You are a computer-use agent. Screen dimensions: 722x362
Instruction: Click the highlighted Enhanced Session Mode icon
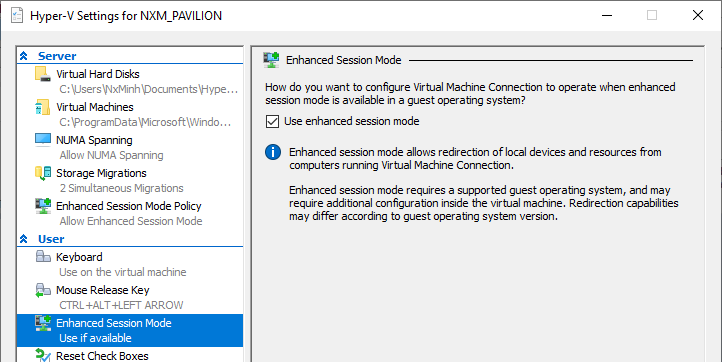43,323
